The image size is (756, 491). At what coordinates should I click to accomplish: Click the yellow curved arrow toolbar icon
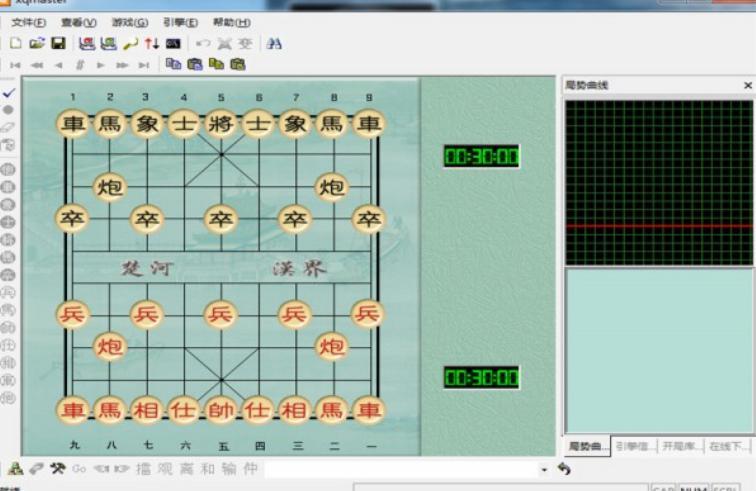click(x=130, y=43)
